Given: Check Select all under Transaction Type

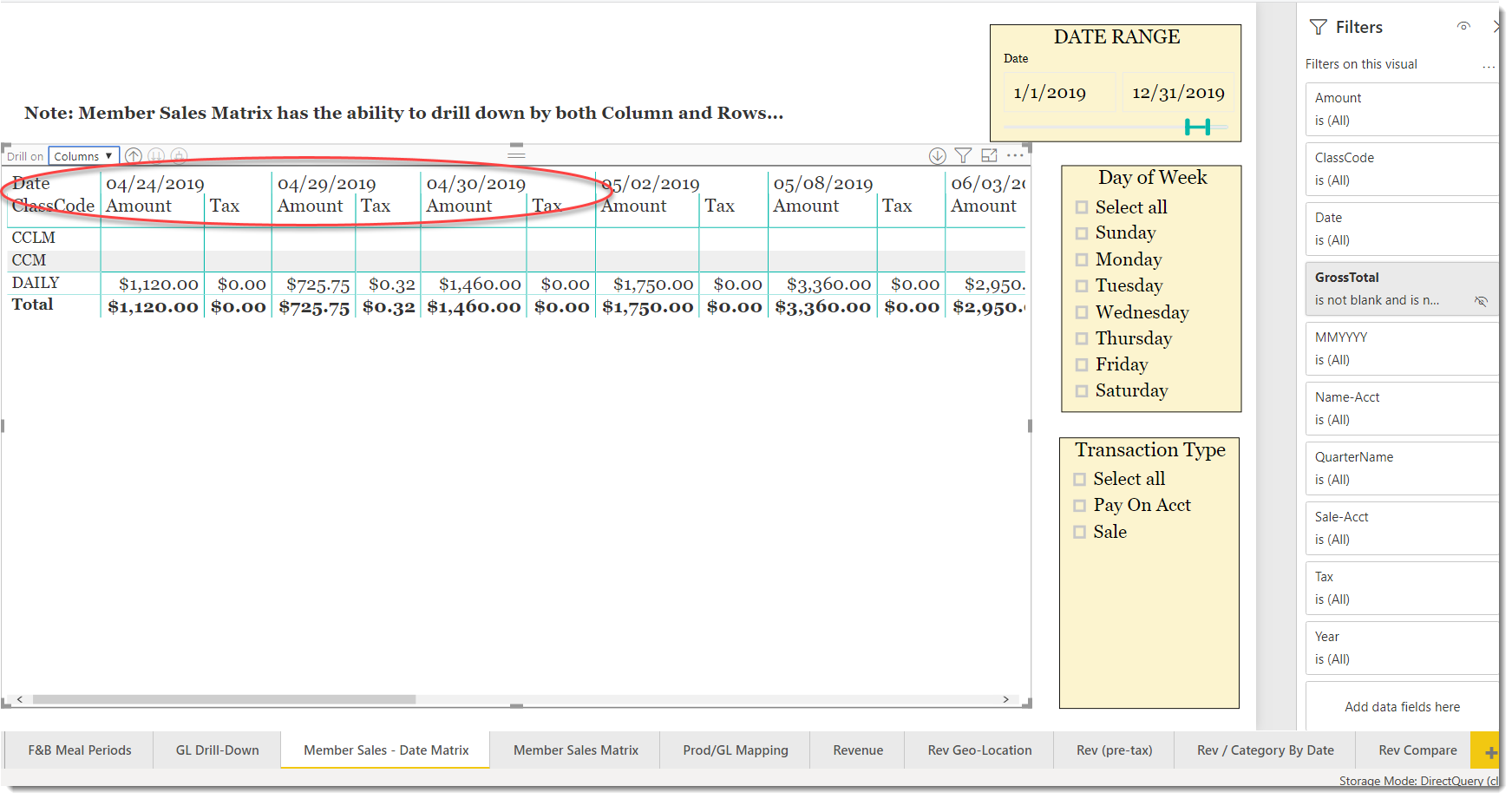Looking at the screenshot, I should pyautogui.click(x=1079, y=479).
